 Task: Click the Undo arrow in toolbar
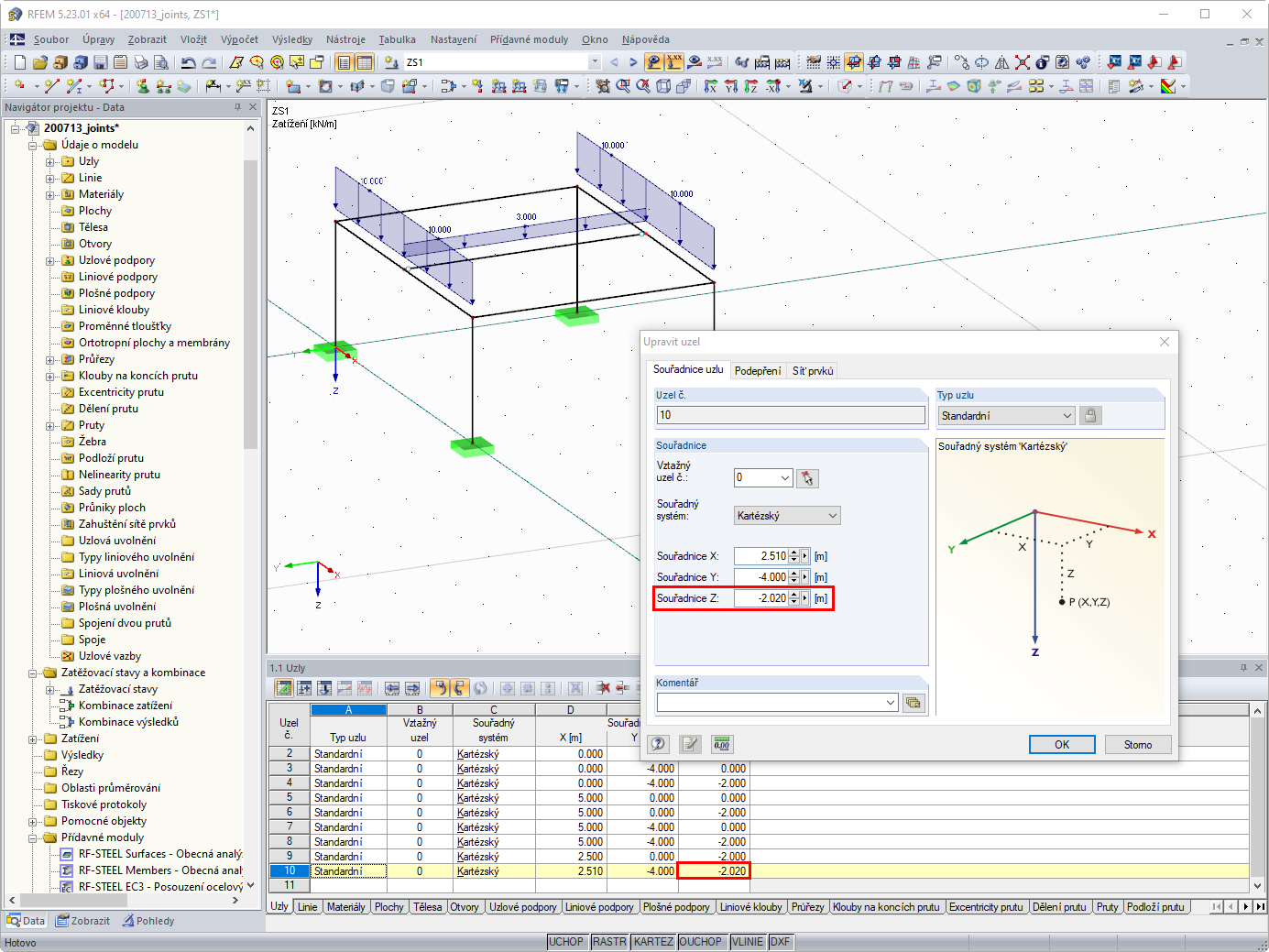pyautogui.click(x=188, y=62)
